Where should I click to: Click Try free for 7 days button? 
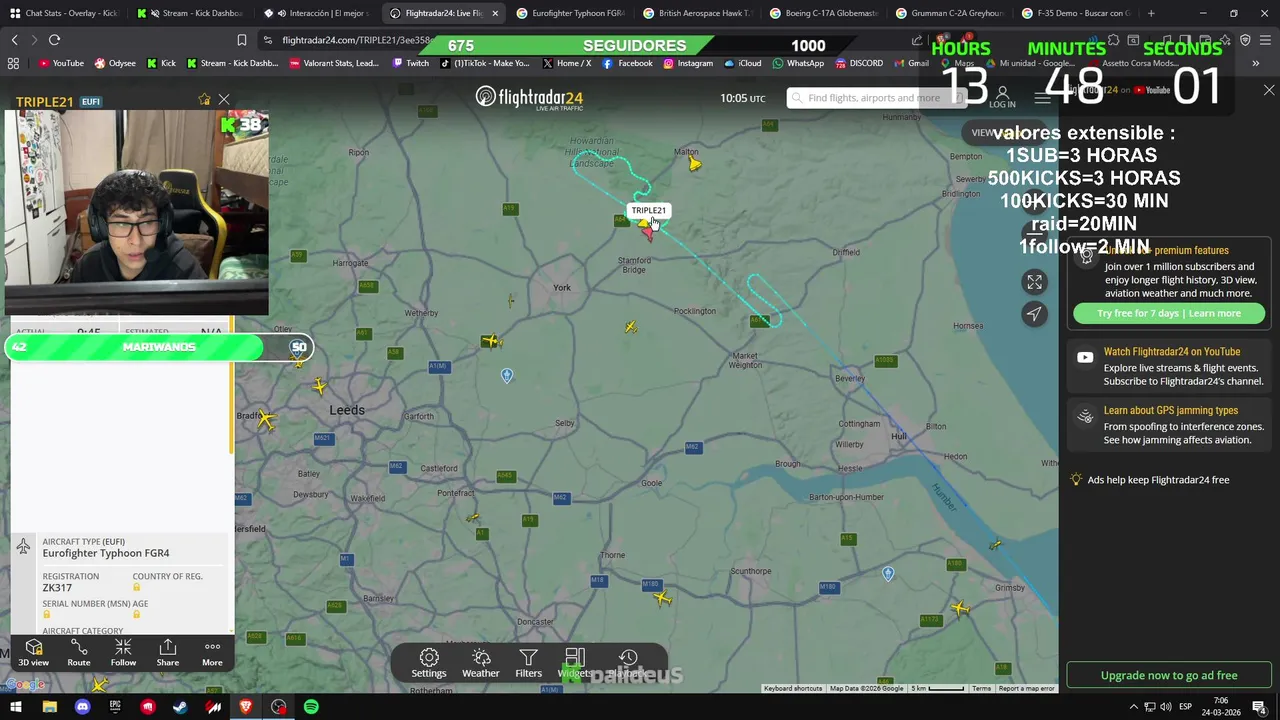pyautogui.click(x=1169, y=313)
